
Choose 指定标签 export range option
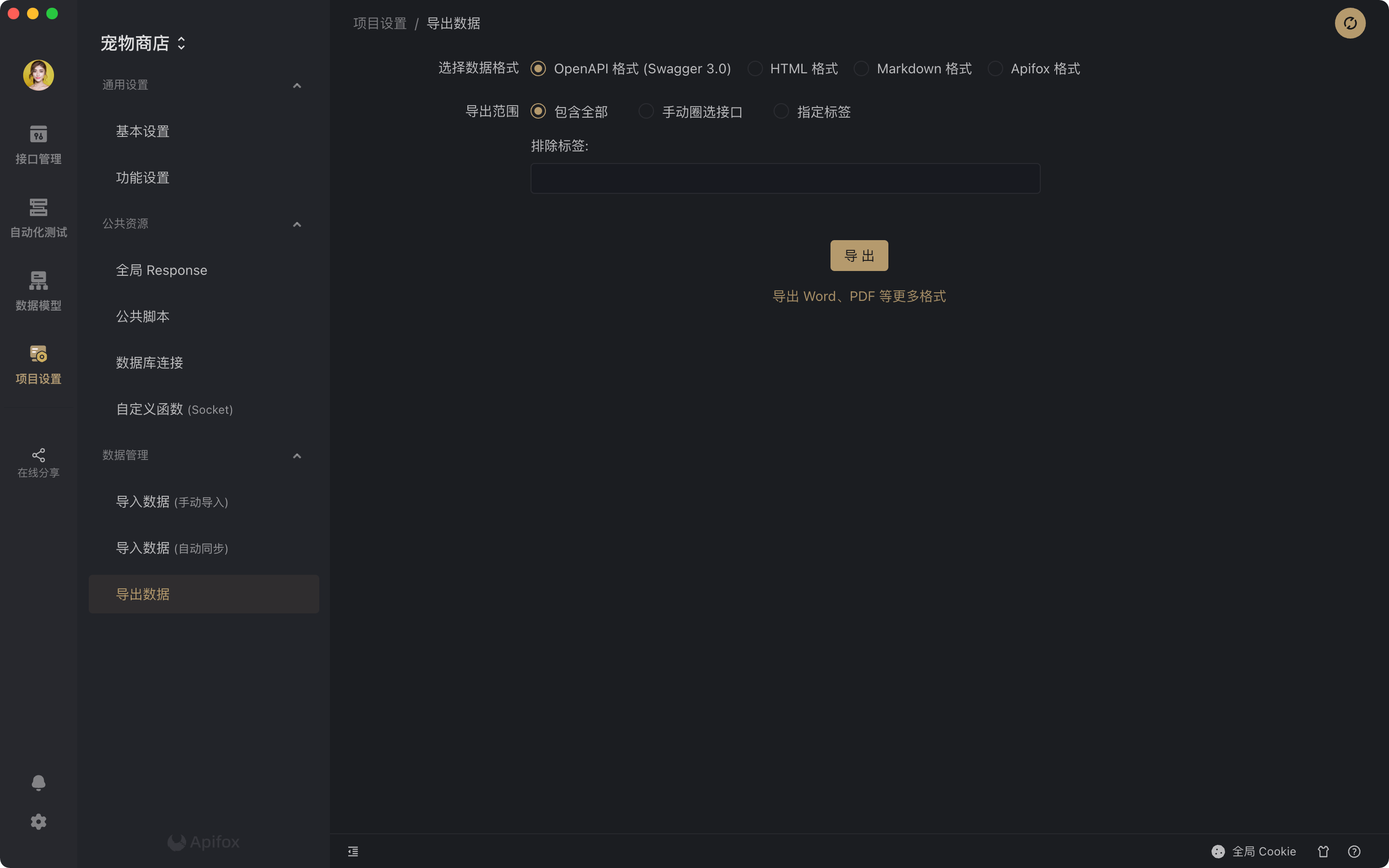point(781,111)
